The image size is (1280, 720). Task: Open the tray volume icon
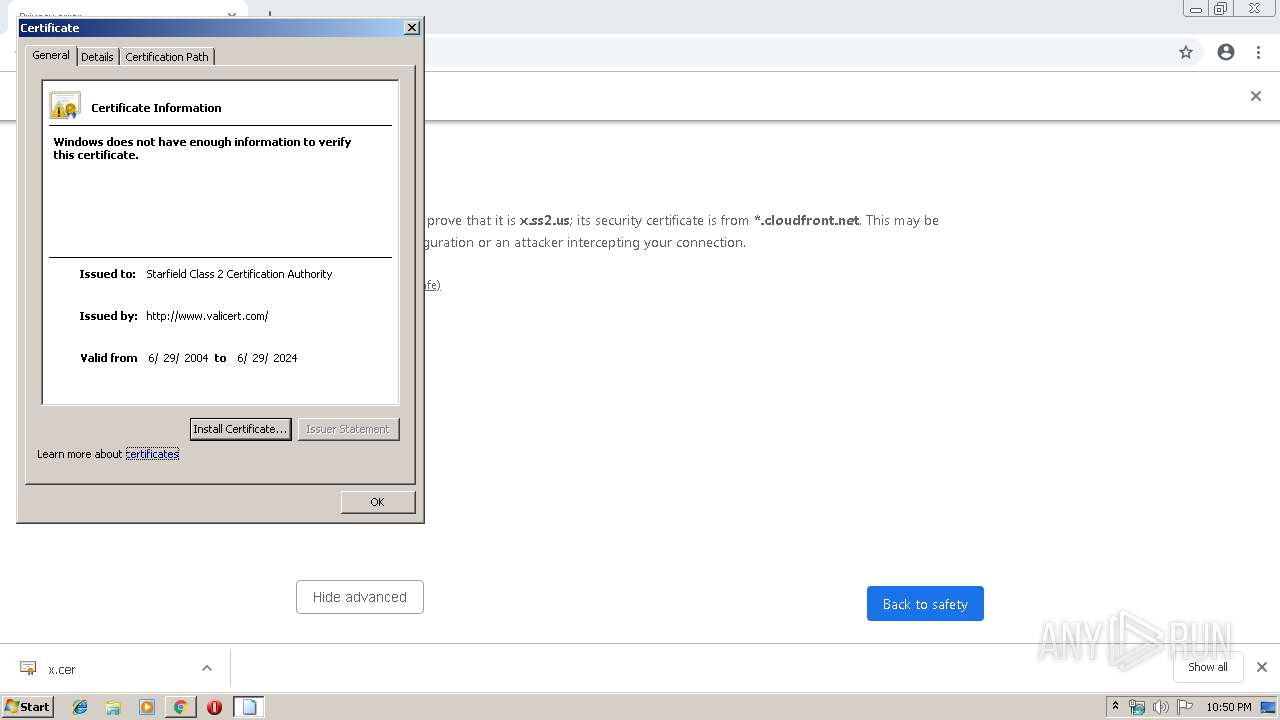point(1160,707)
